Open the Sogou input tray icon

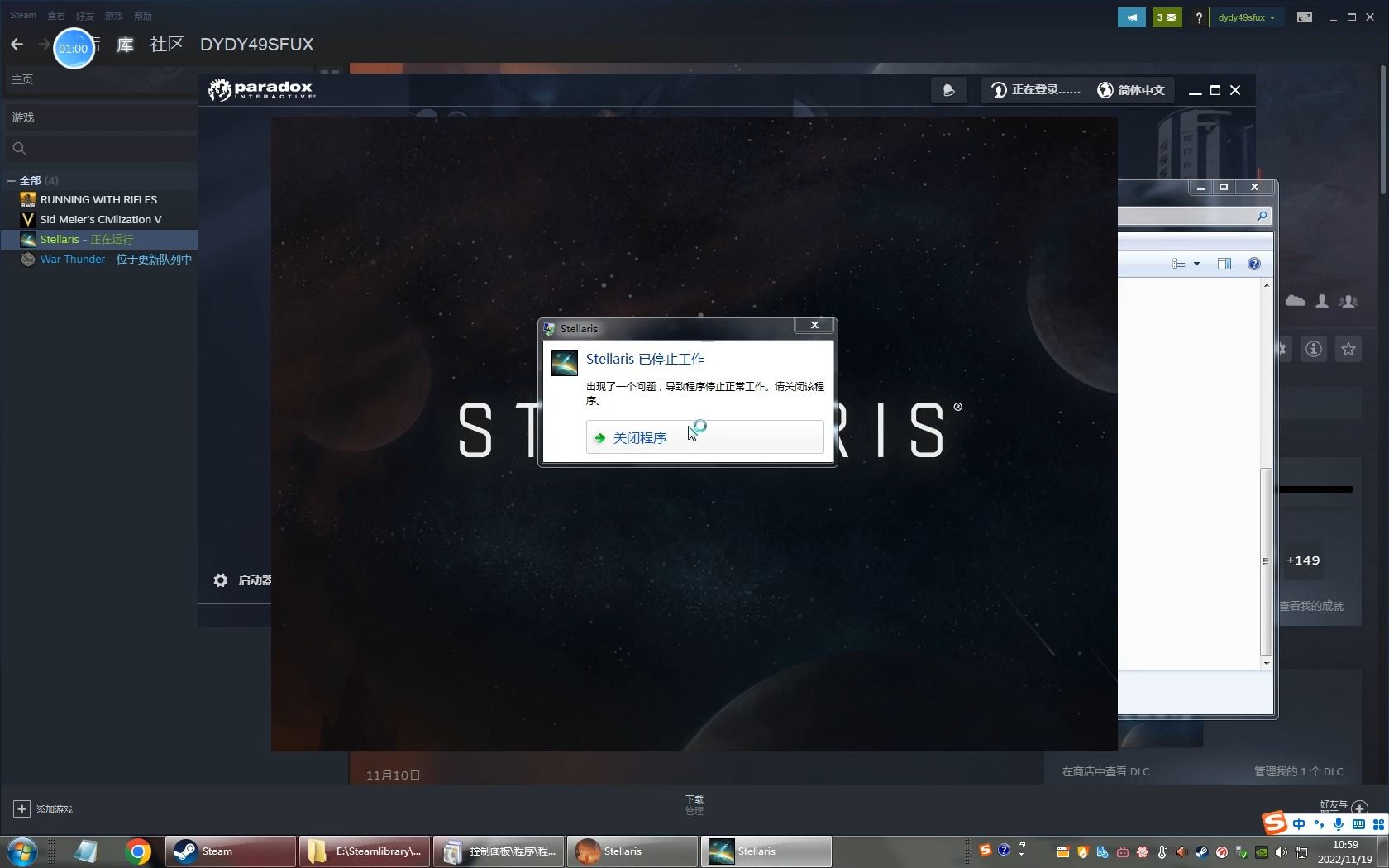[x=985, y=850]
